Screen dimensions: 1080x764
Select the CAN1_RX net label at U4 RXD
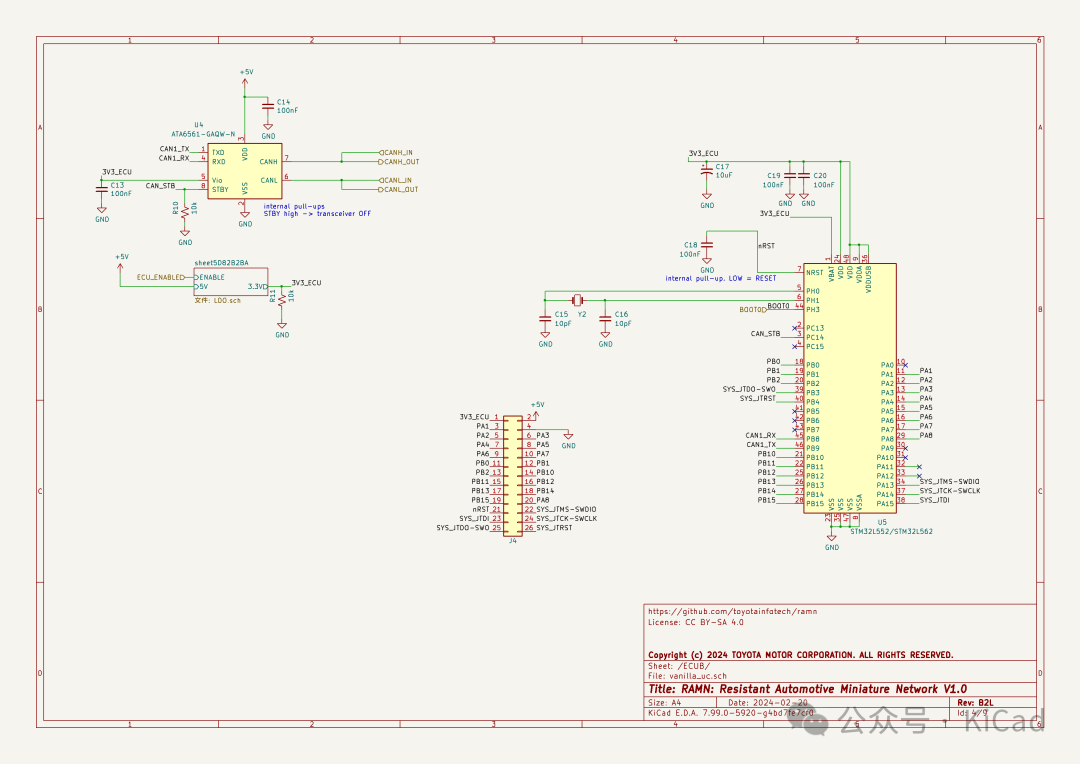point(174,158)
